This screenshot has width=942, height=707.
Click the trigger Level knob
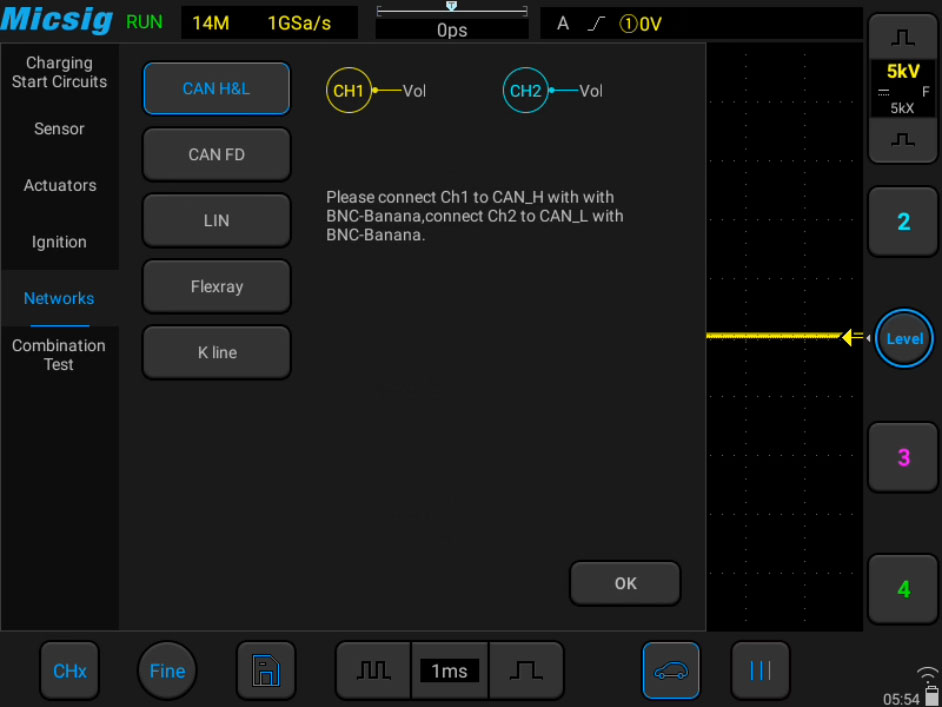point(904,338)
